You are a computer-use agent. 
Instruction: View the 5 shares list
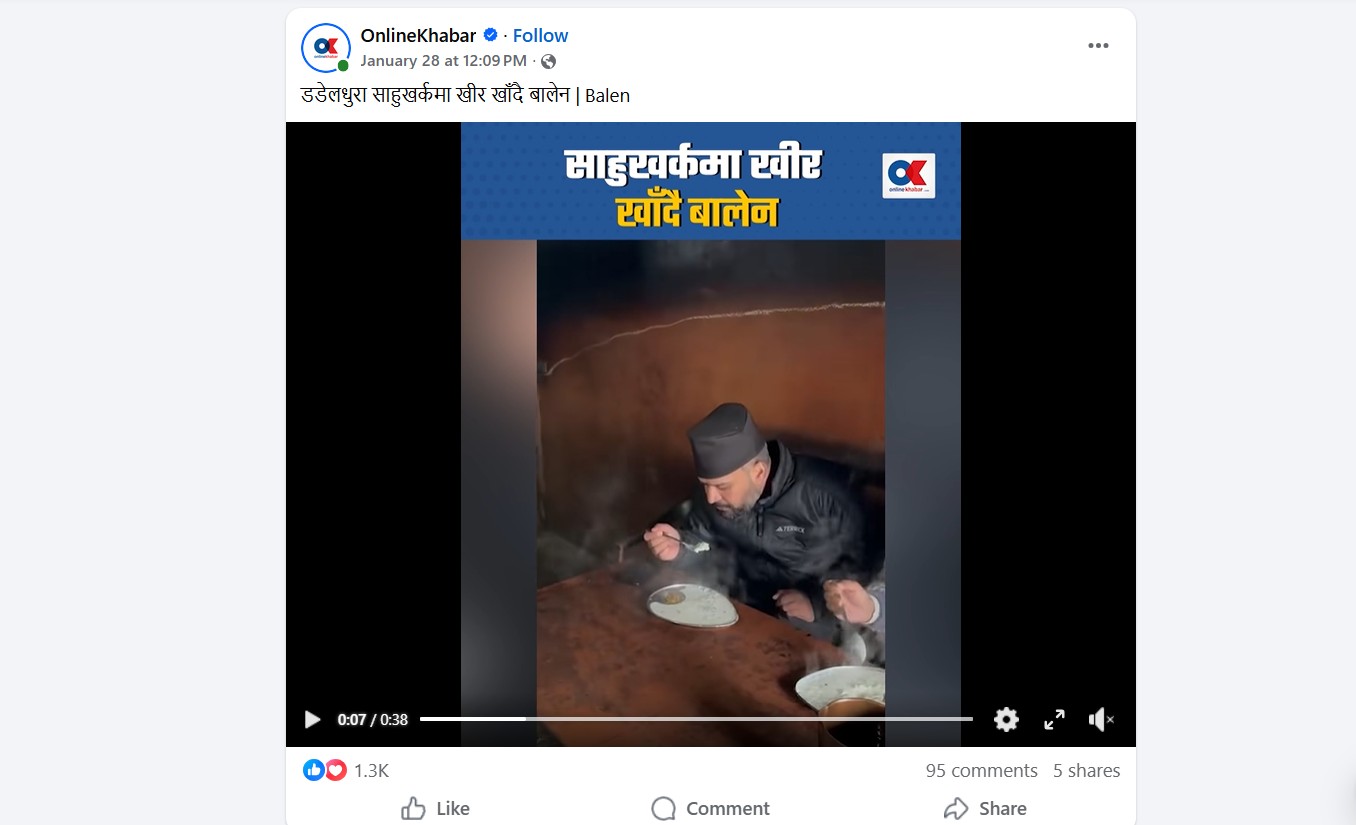click(1086, 771)
